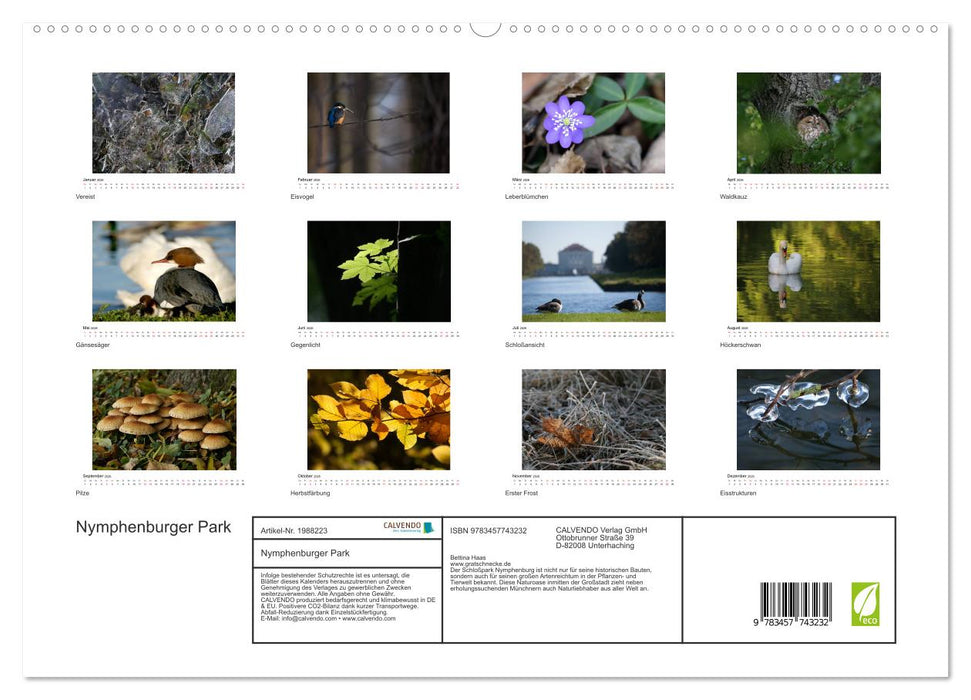Click the Nymphenburger Park title text

point(153,527)
